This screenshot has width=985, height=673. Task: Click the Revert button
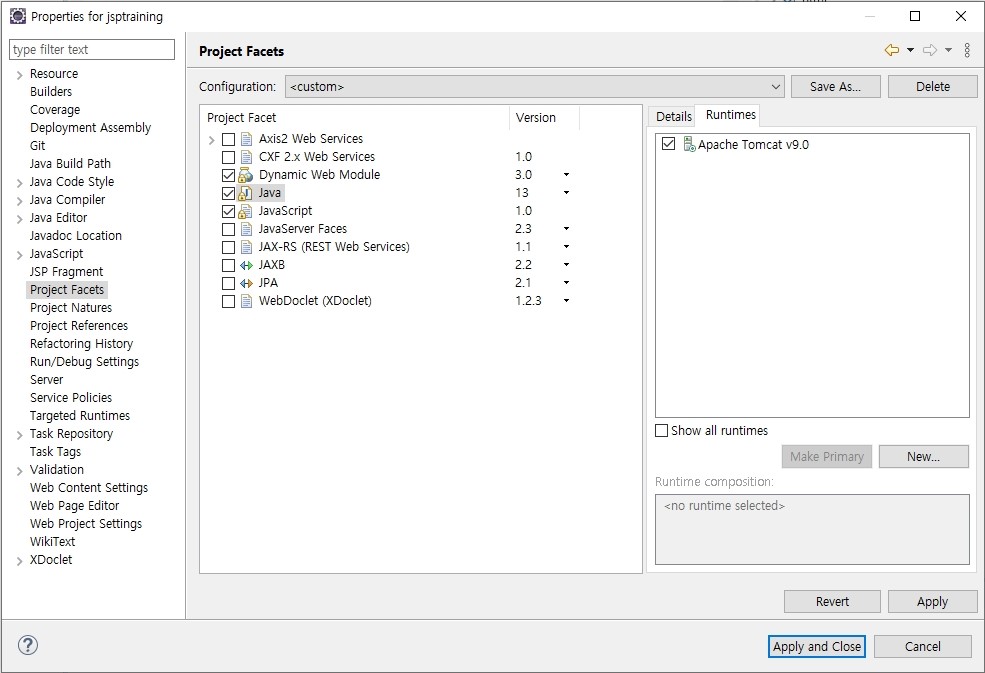click(832, 601)
